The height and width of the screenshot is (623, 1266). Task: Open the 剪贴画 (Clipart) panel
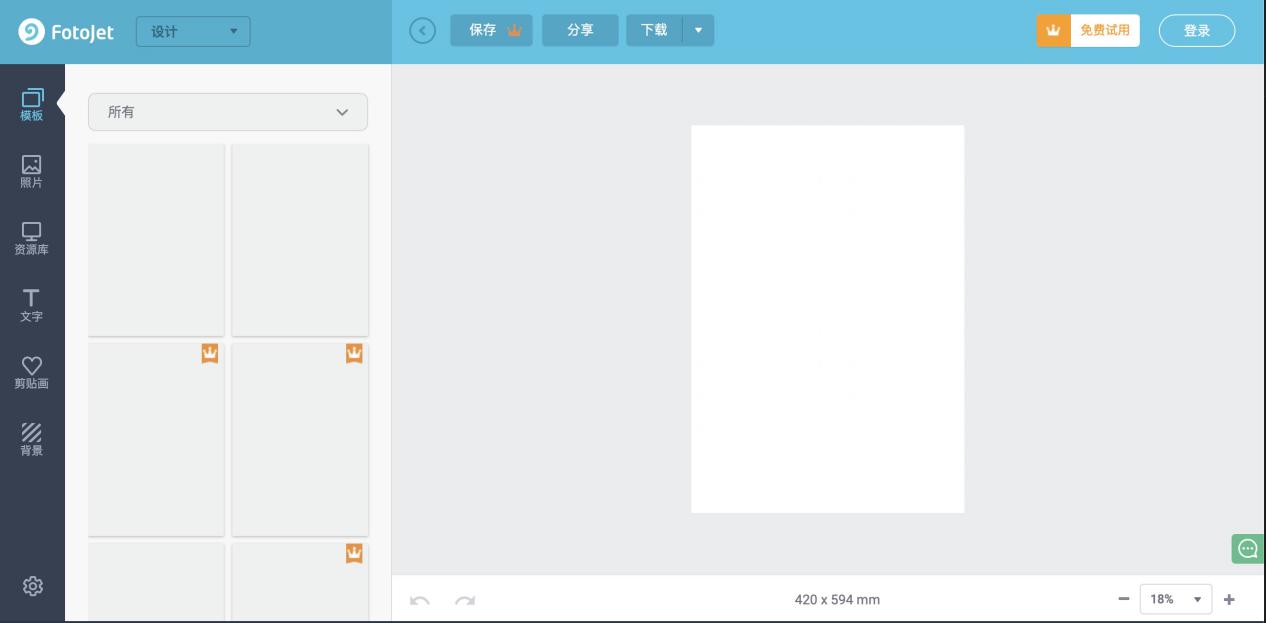coord(32,373)
